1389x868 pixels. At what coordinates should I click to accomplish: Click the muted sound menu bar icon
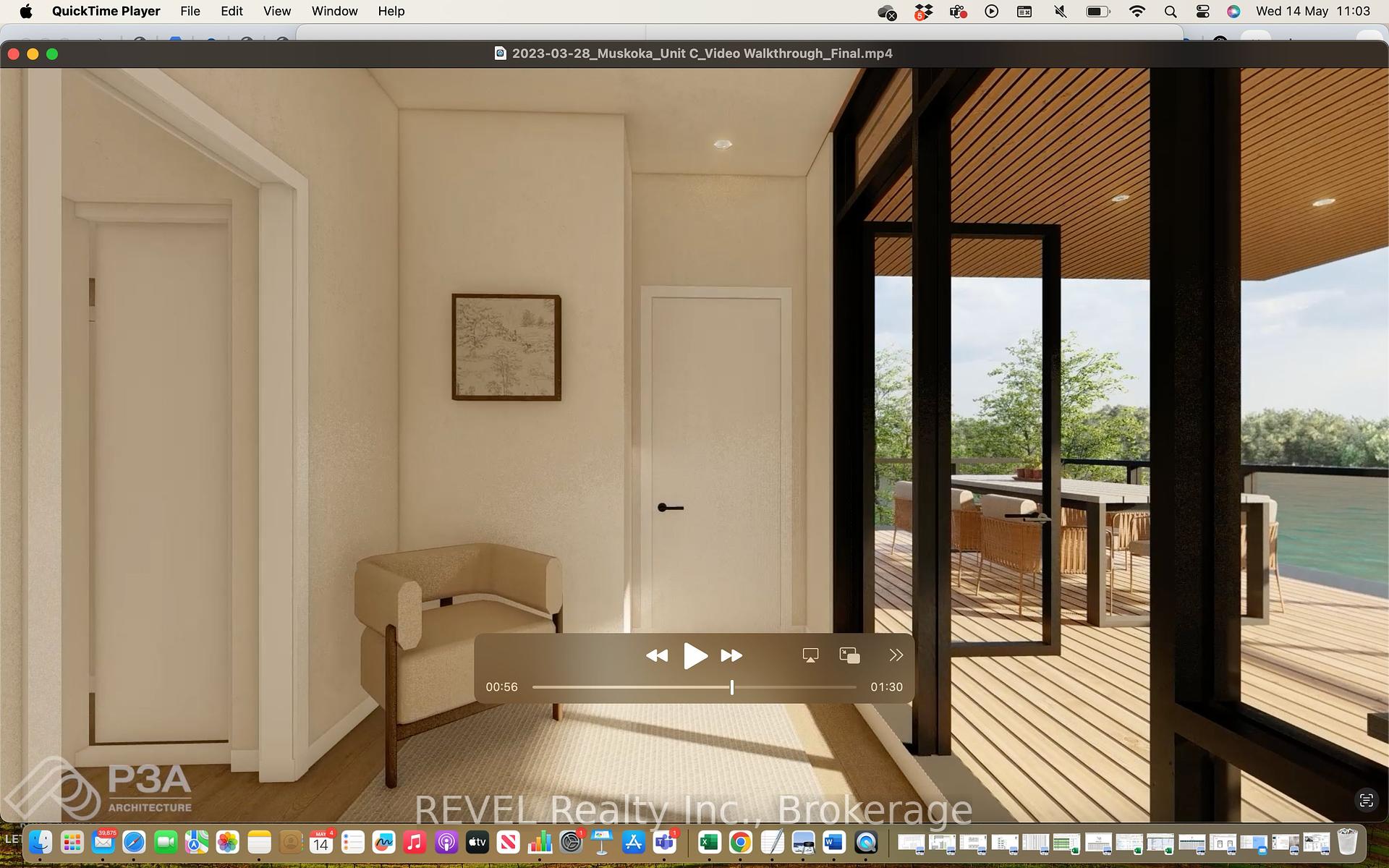(x=1061, y=11)
